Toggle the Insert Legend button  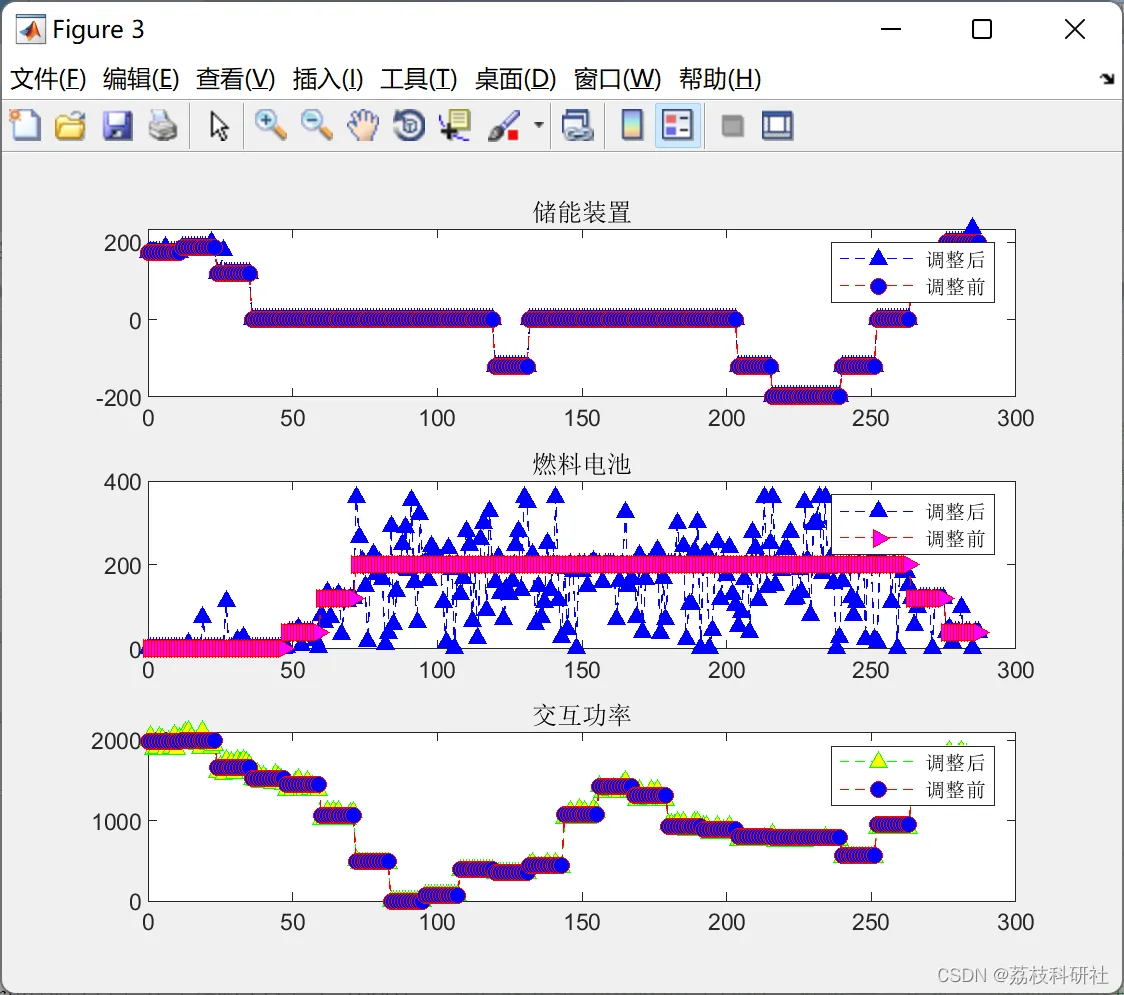pos(677,126)
